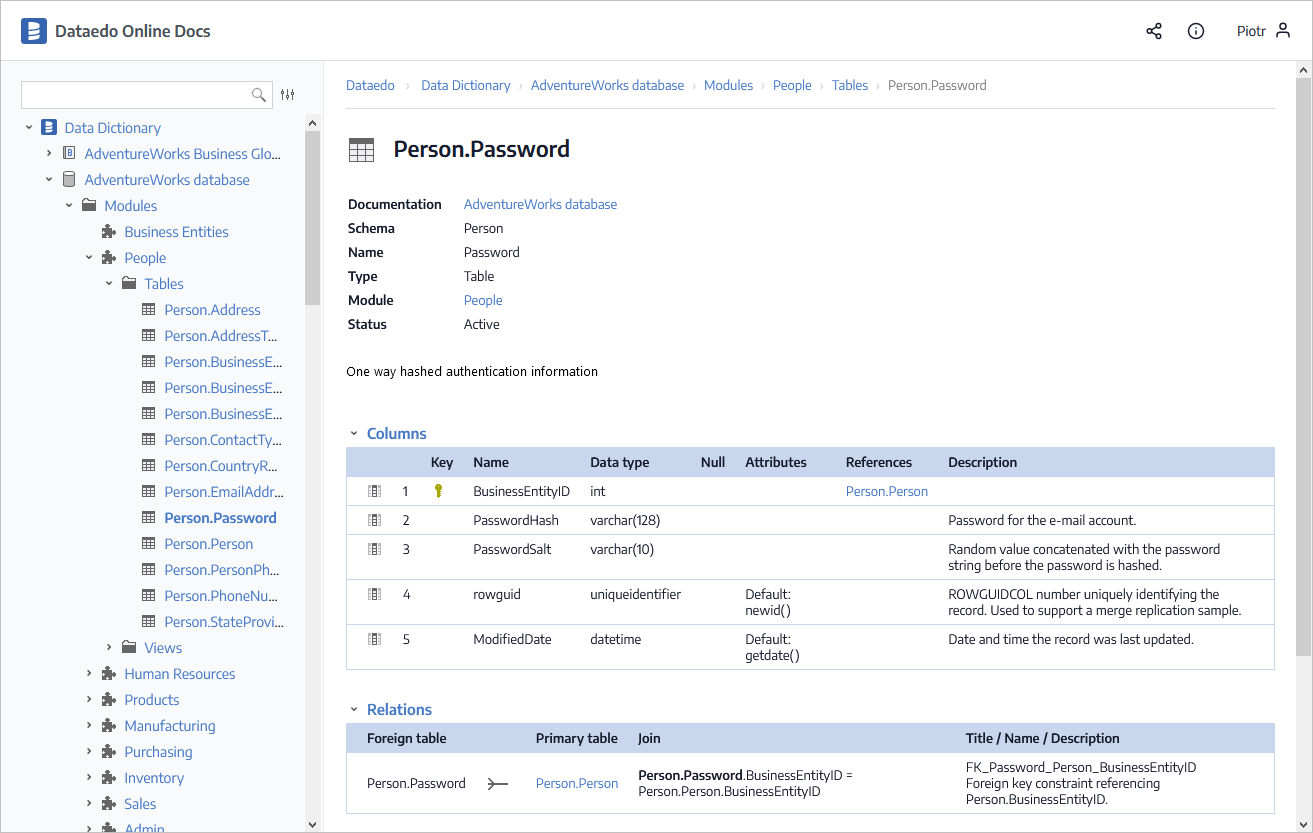Click the Business Entities puzzle icon
This screenshot has width=1313, height=833.
coord(109,232)
